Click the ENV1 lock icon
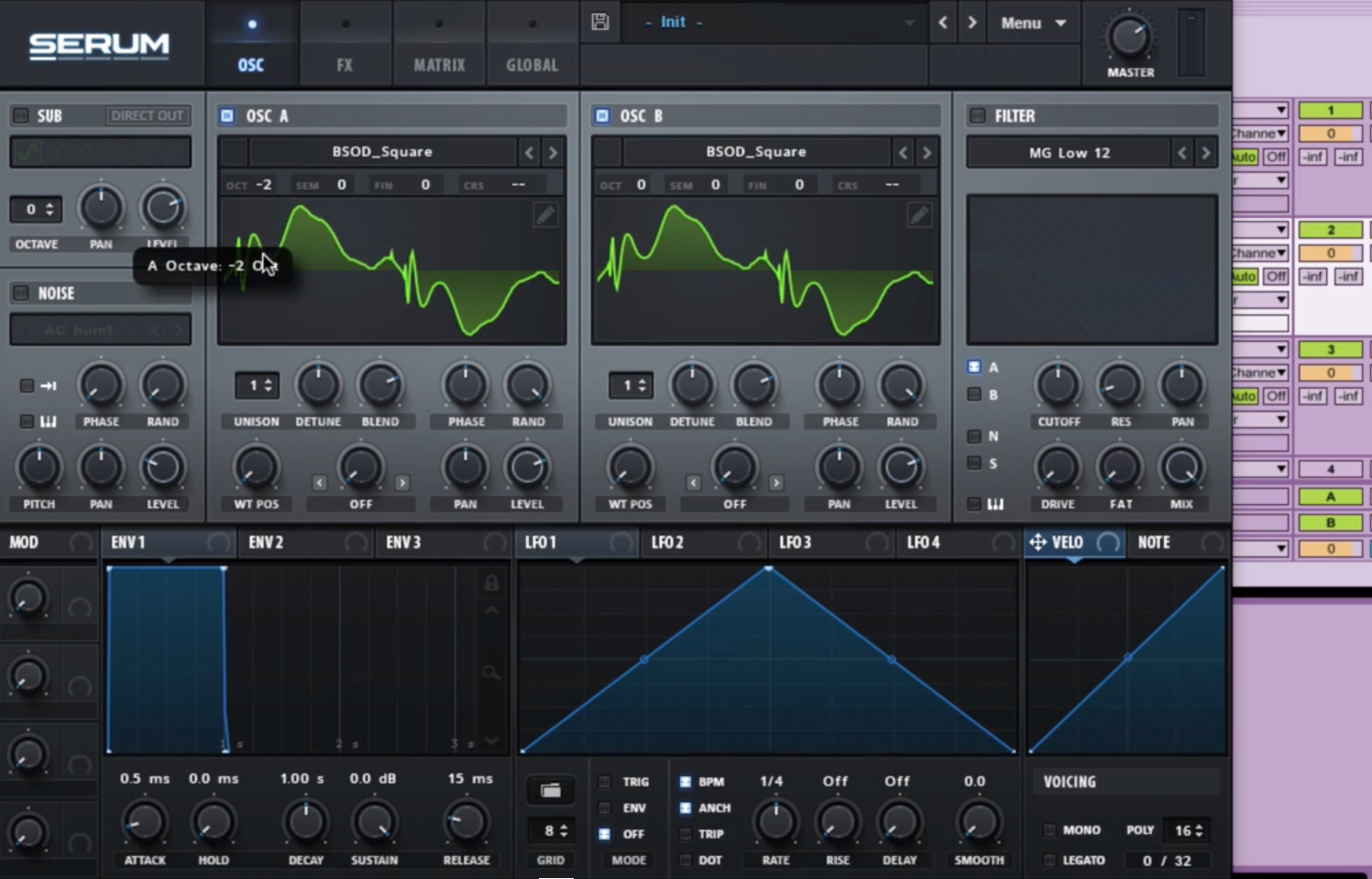The height and width of the screenshot is (879, 1372). coord(491,583)
